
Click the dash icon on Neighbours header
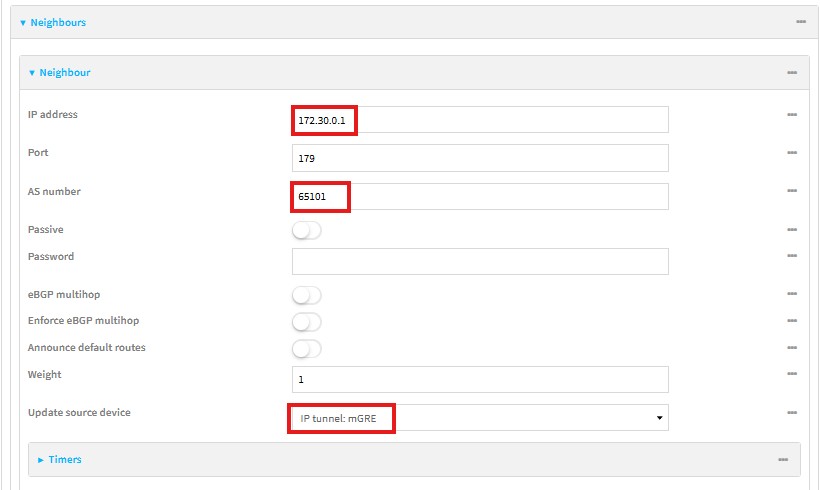coord(800,22)
